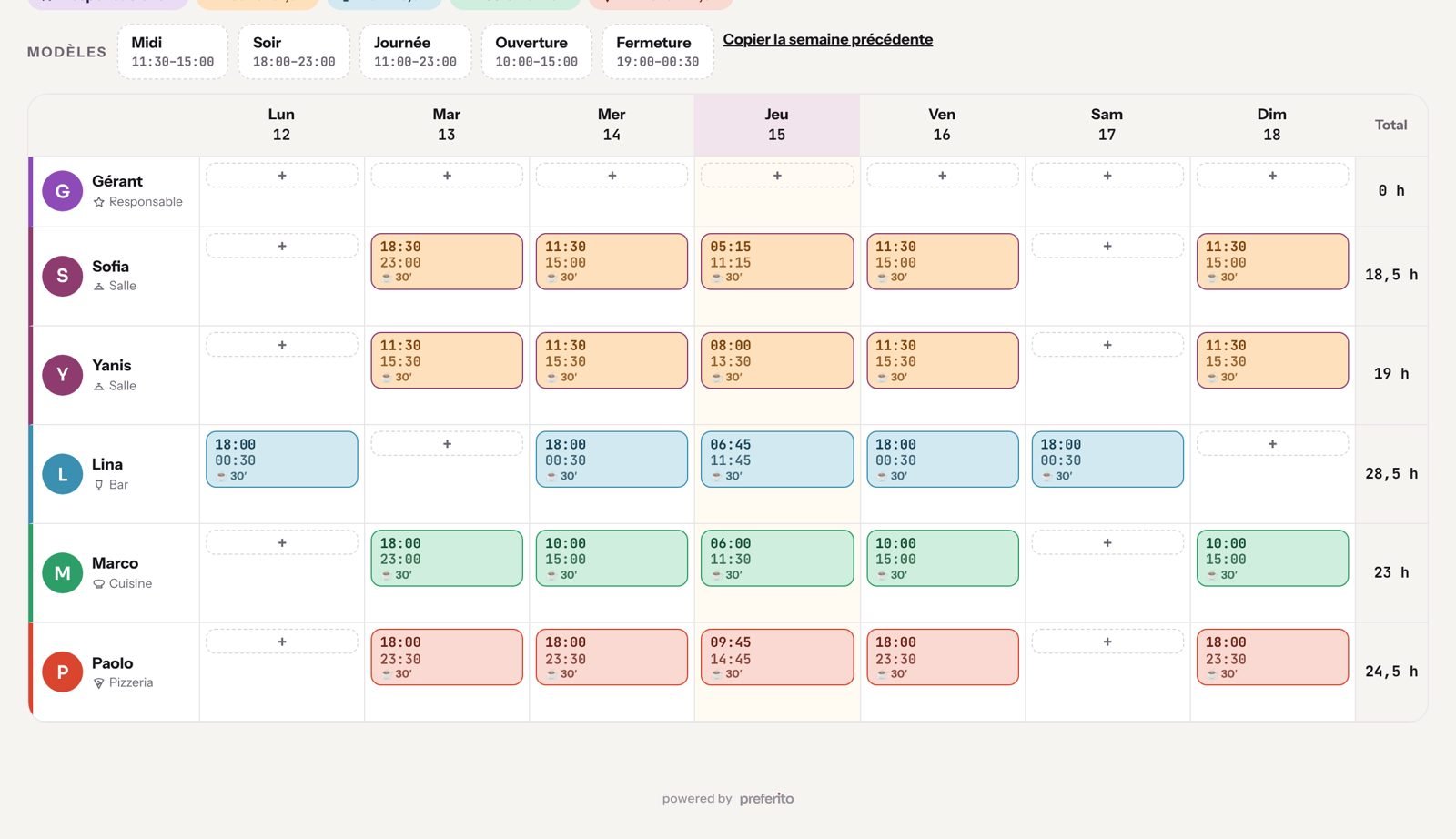Click the Salle icon under Sofia
Viewport: 1456px width, 839px height.
[x=99, y=287]
